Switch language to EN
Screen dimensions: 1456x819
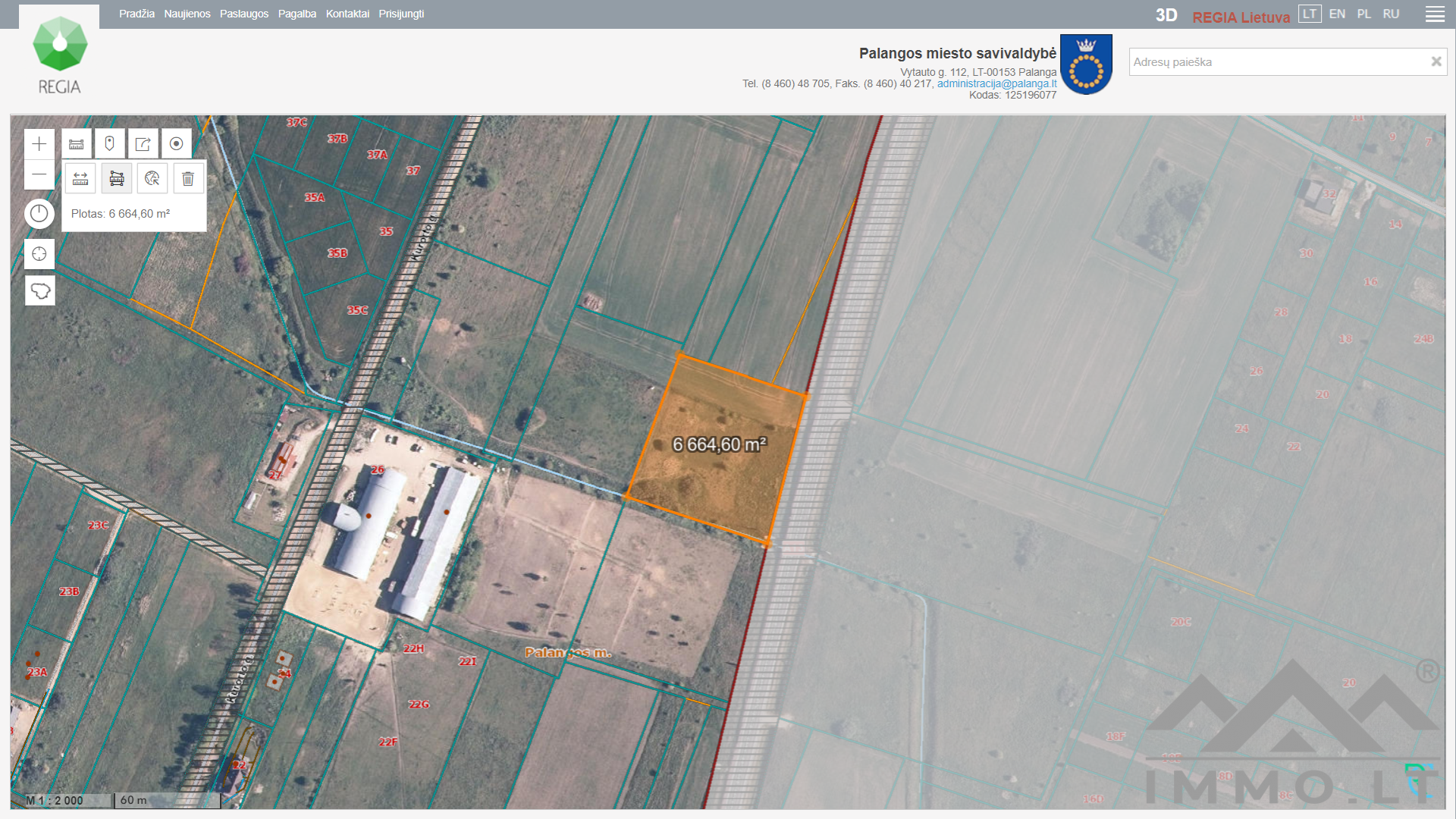click(1337, 14)
